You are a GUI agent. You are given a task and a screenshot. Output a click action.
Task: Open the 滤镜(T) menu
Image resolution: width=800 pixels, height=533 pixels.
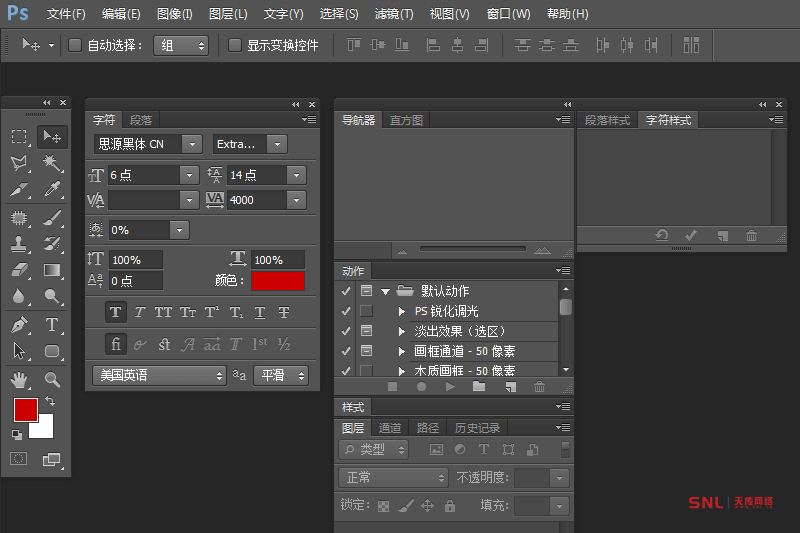393,14
